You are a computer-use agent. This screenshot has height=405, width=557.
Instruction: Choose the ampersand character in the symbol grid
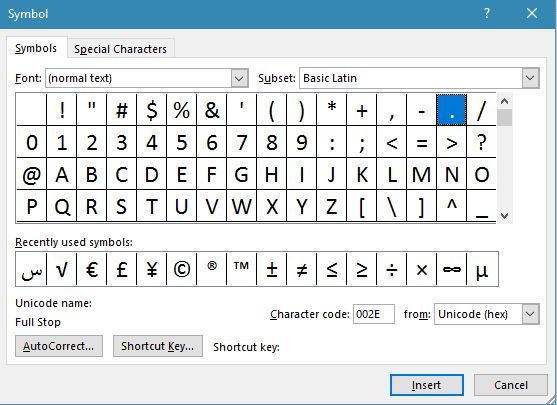(x=212, y=110)
